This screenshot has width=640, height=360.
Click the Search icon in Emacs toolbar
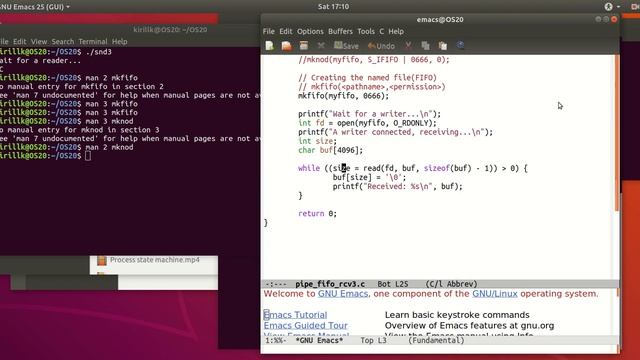tap(460, 45)
